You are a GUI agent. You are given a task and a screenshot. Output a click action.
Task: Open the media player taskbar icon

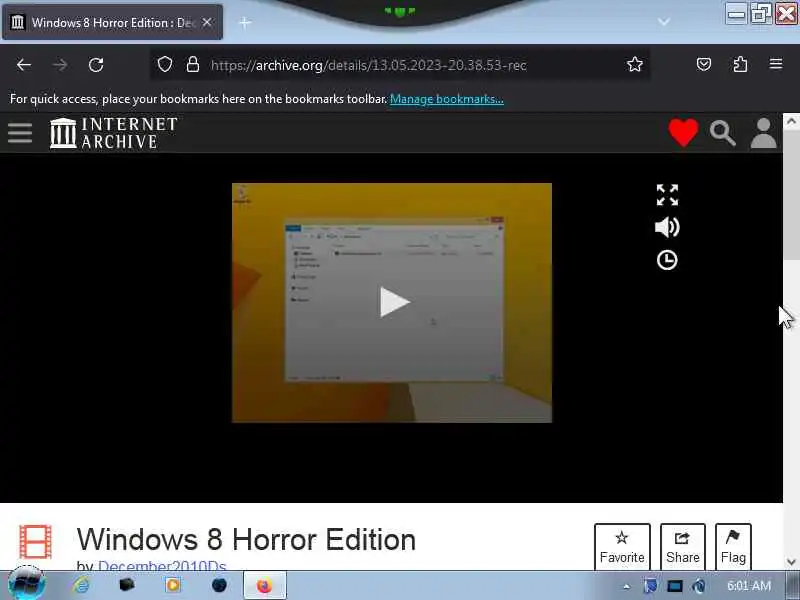click(x=173, y=585)
